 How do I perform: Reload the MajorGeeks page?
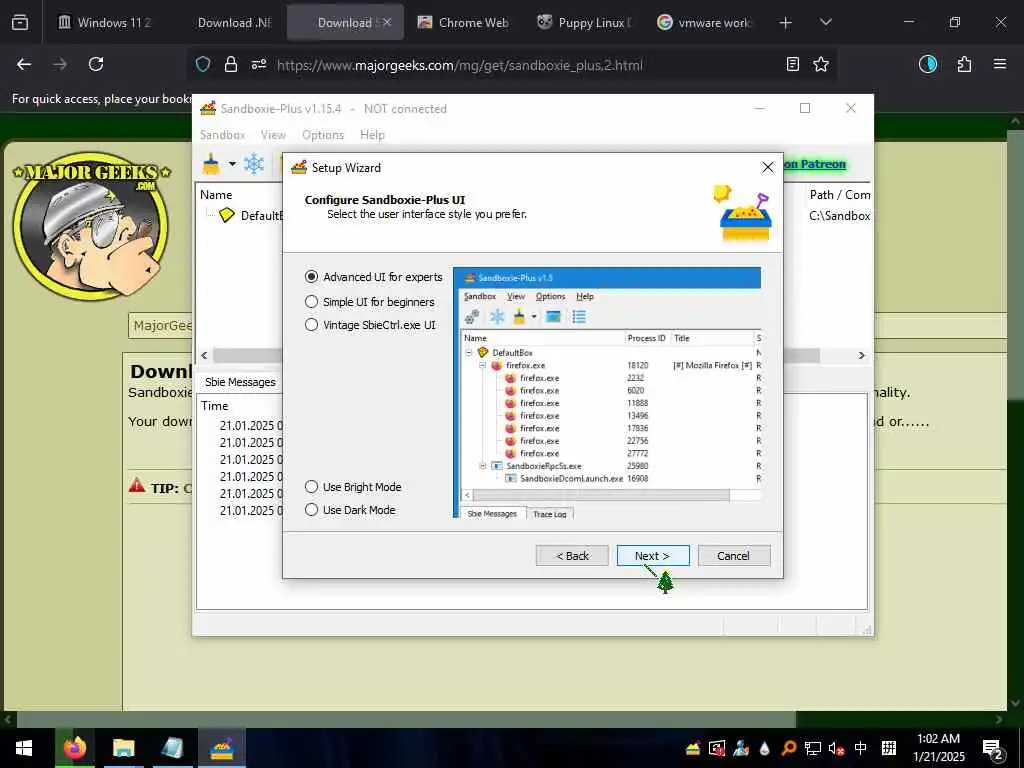96,64
